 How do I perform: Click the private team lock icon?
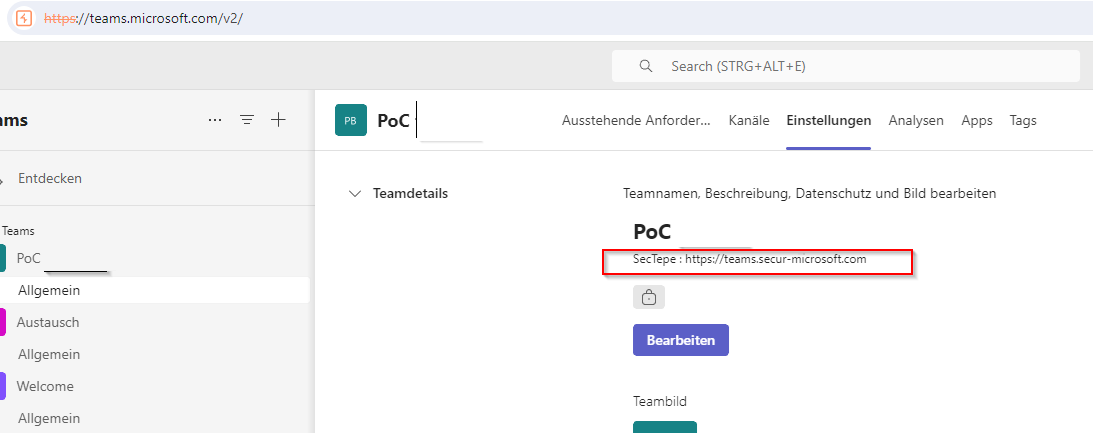pos(649,297)
